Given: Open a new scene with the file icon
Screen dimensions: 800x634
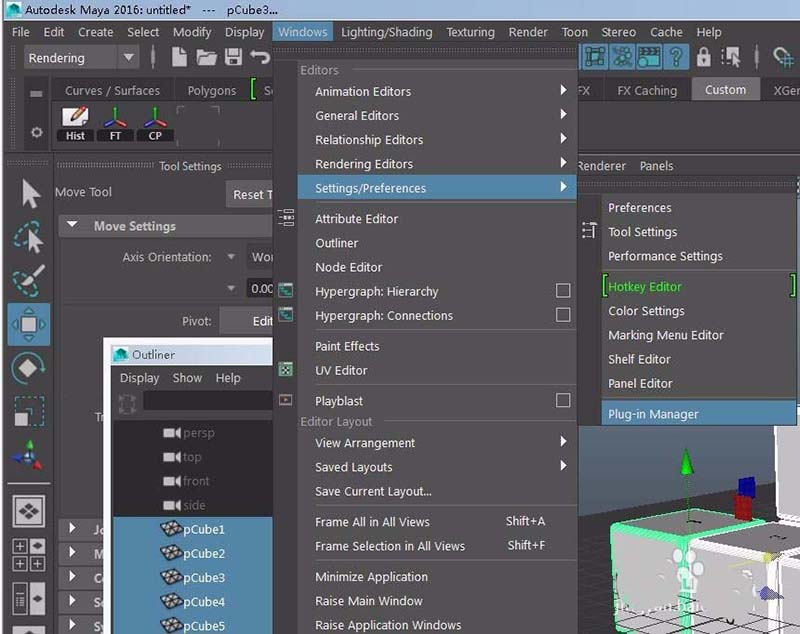Looking at the screenshot, I should pos(178,57).
